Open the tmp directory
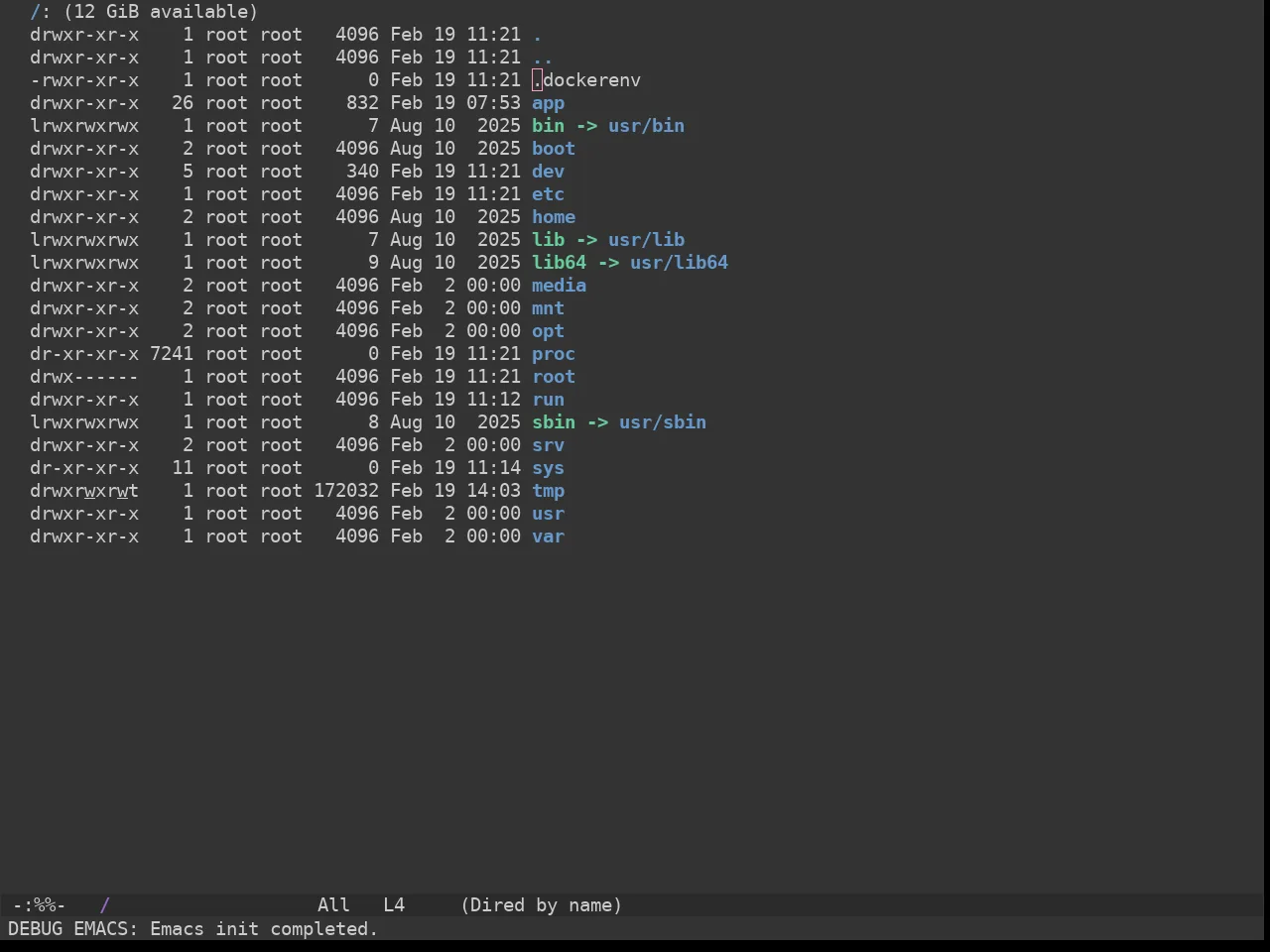The image size is (1270, 952). tap(548, 491)
